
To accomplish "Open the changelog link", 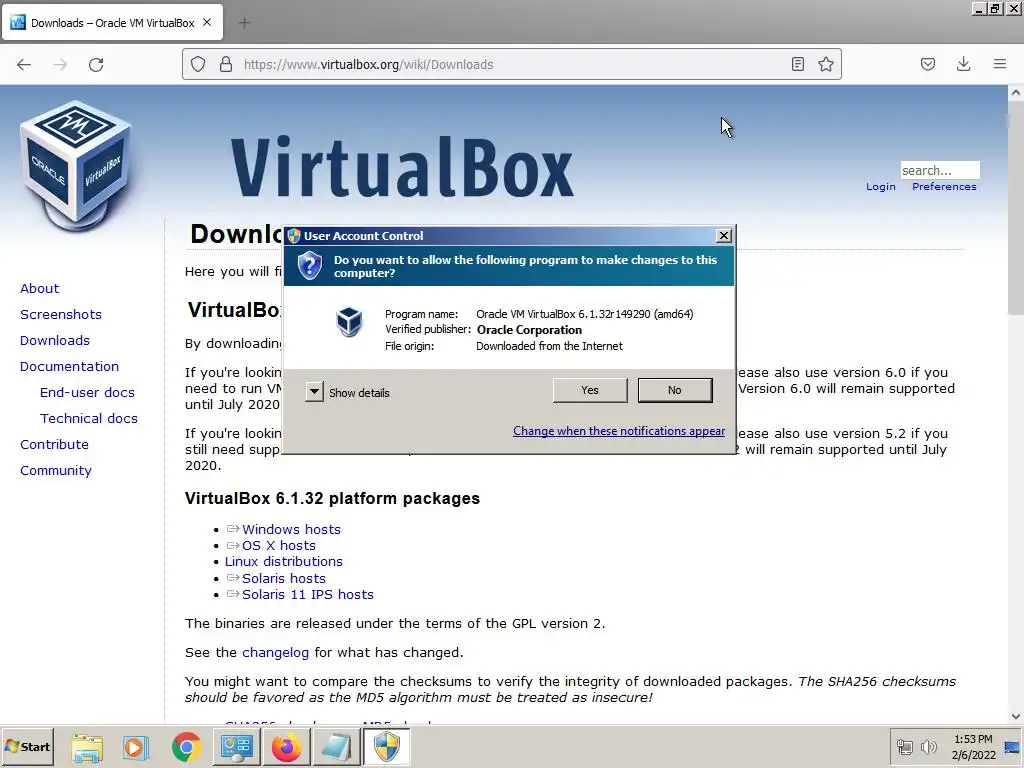I will 275,653.
